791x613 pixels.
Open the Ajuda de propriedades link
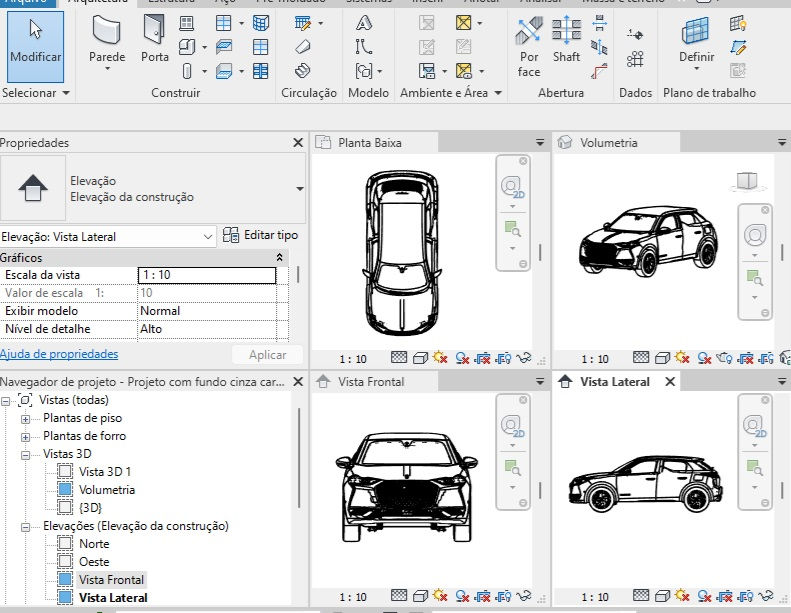[59, 354]
